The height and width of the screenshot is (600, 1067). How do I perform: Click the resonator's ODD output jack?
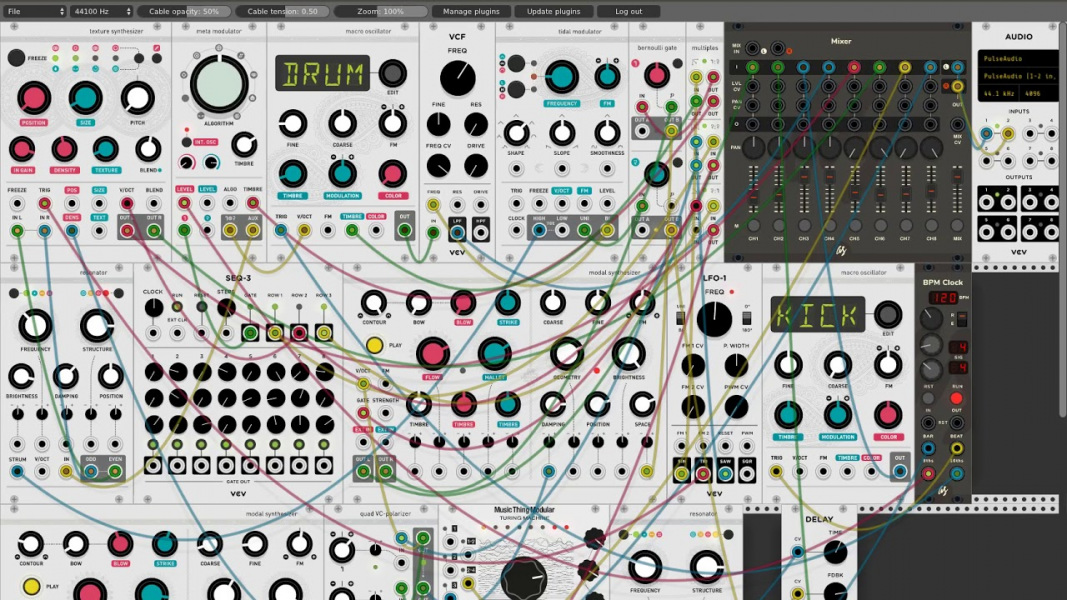pos(91,471)
